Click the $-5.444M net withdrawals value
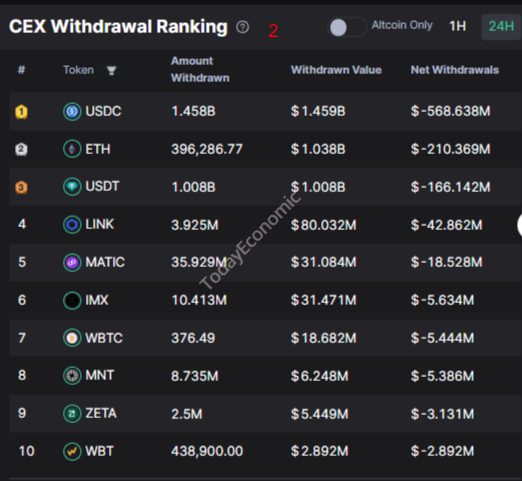Image resolution: width=522 pixels, height=481 pixels. point(442,338)
